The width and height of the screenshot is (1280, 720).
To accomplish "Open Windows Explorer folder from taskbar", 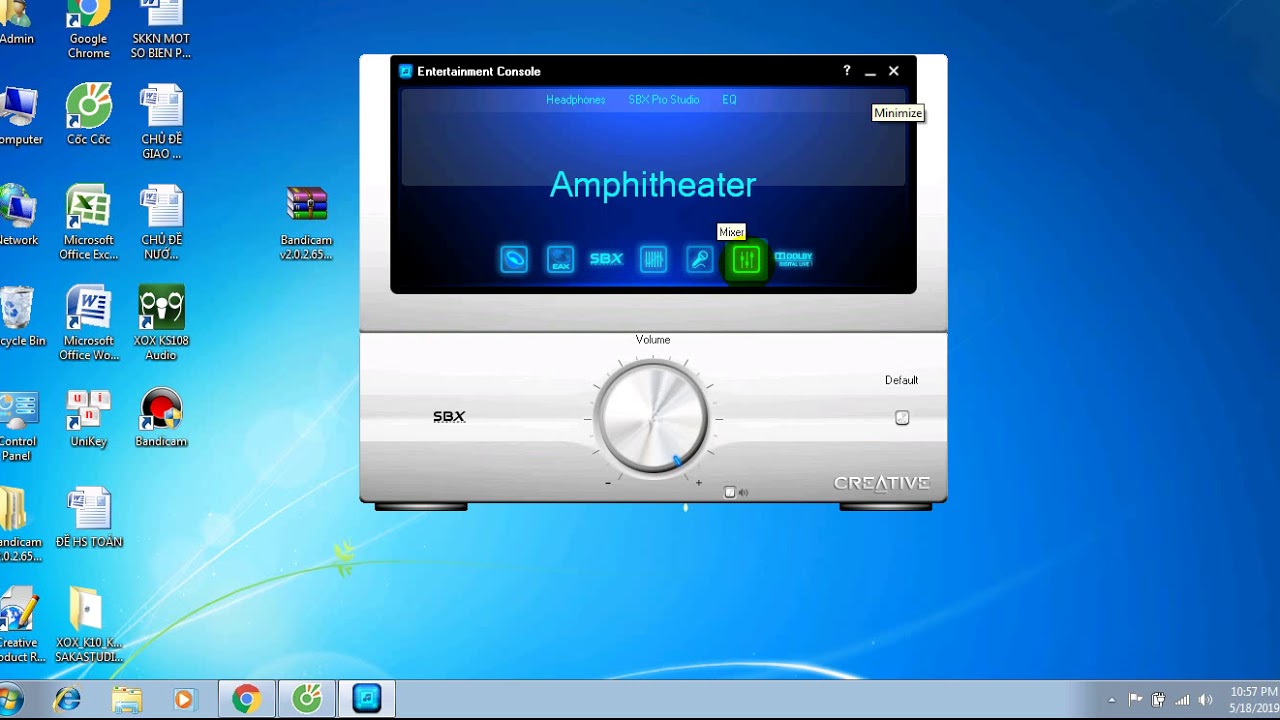I will point(126,699).
